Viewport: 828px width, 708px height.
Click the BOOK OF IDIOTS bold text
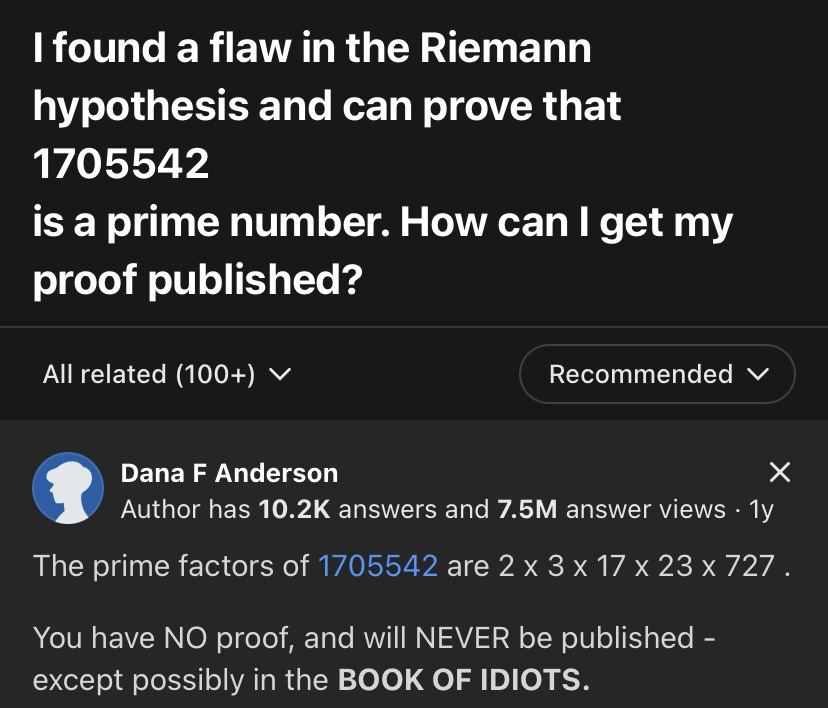click(463, 679)
